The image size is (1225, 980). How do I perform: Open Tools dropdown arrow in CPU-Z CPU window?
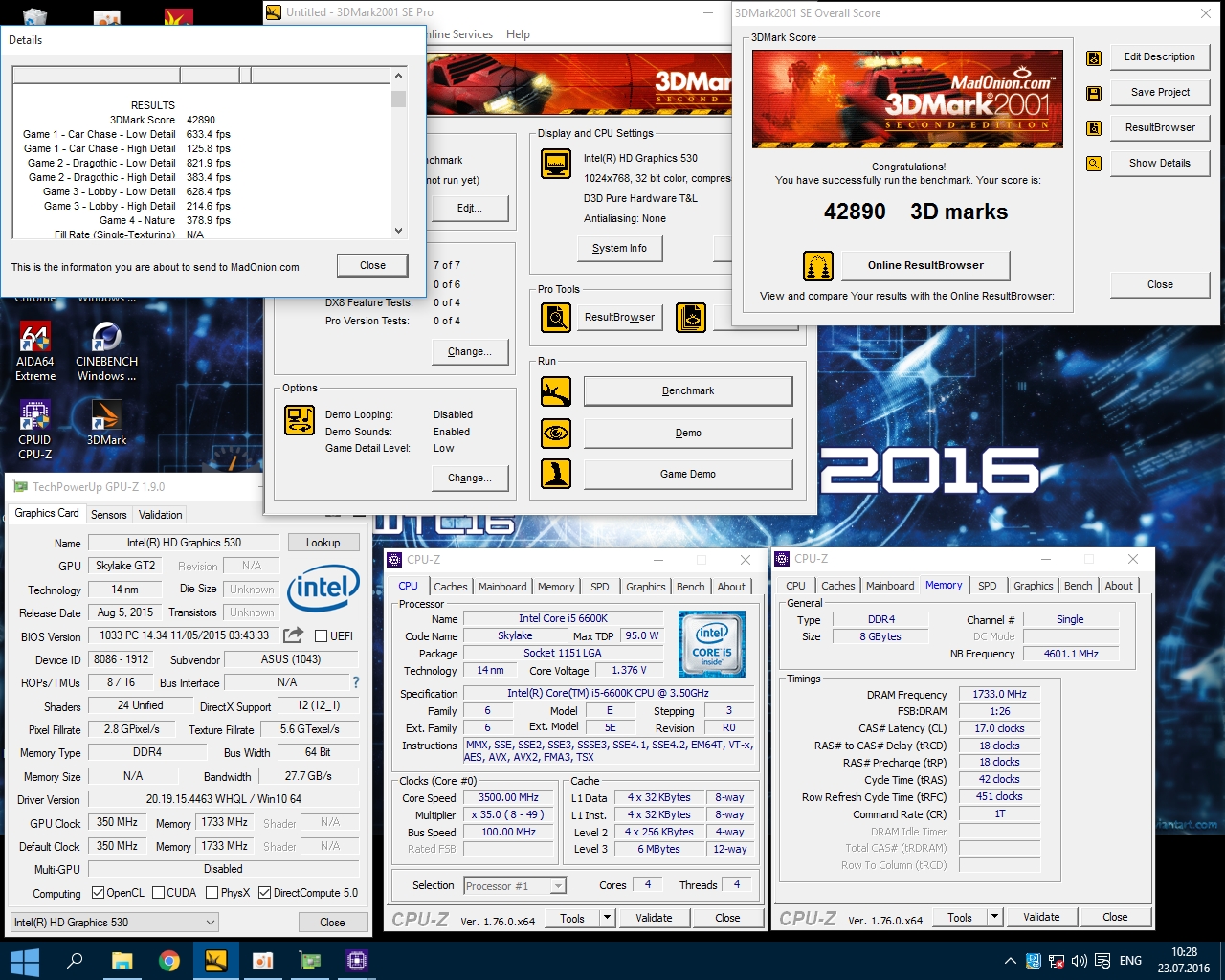(607, 918)
